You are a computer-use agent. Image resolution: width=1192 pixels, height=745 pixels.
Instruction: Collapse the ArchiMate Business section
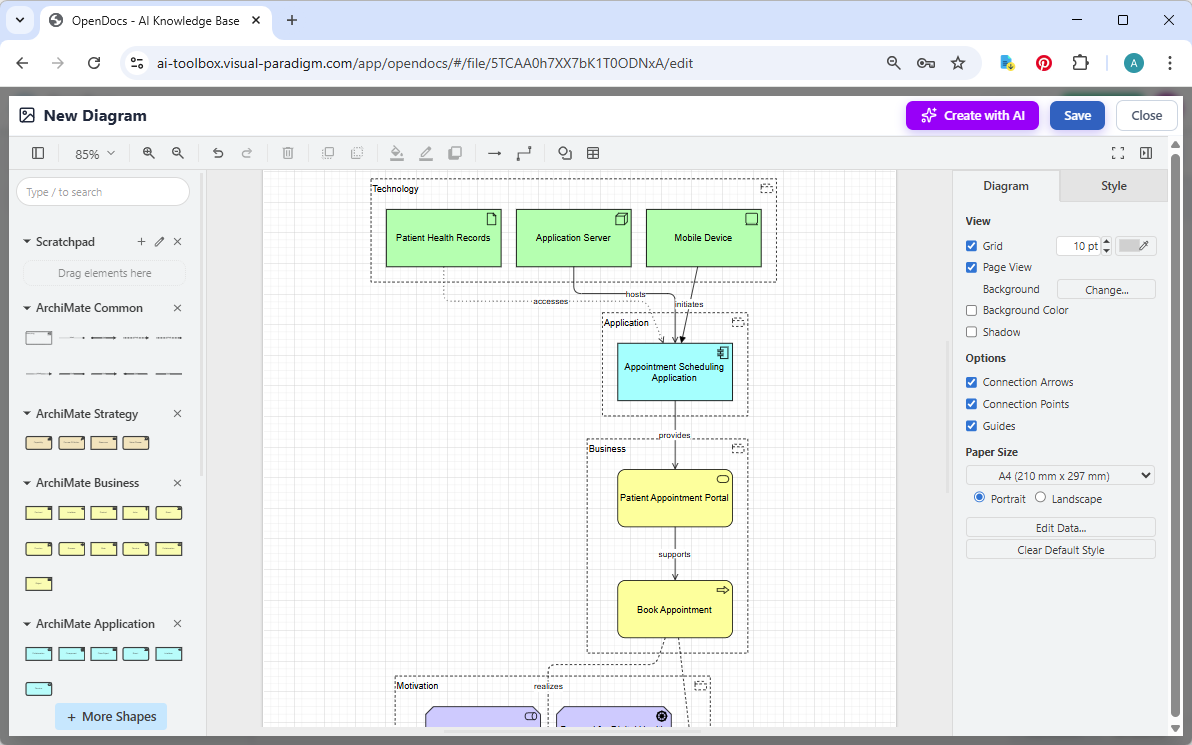pyautogui.click(x=25, y=482)
